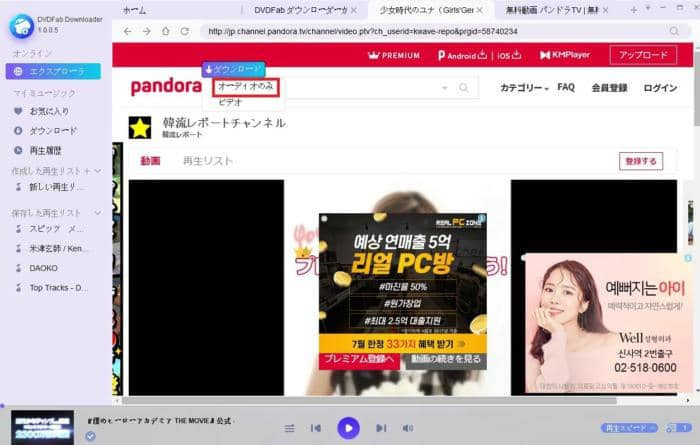Expand the pandora search box dropdown arrow

[x=445, y=87]
